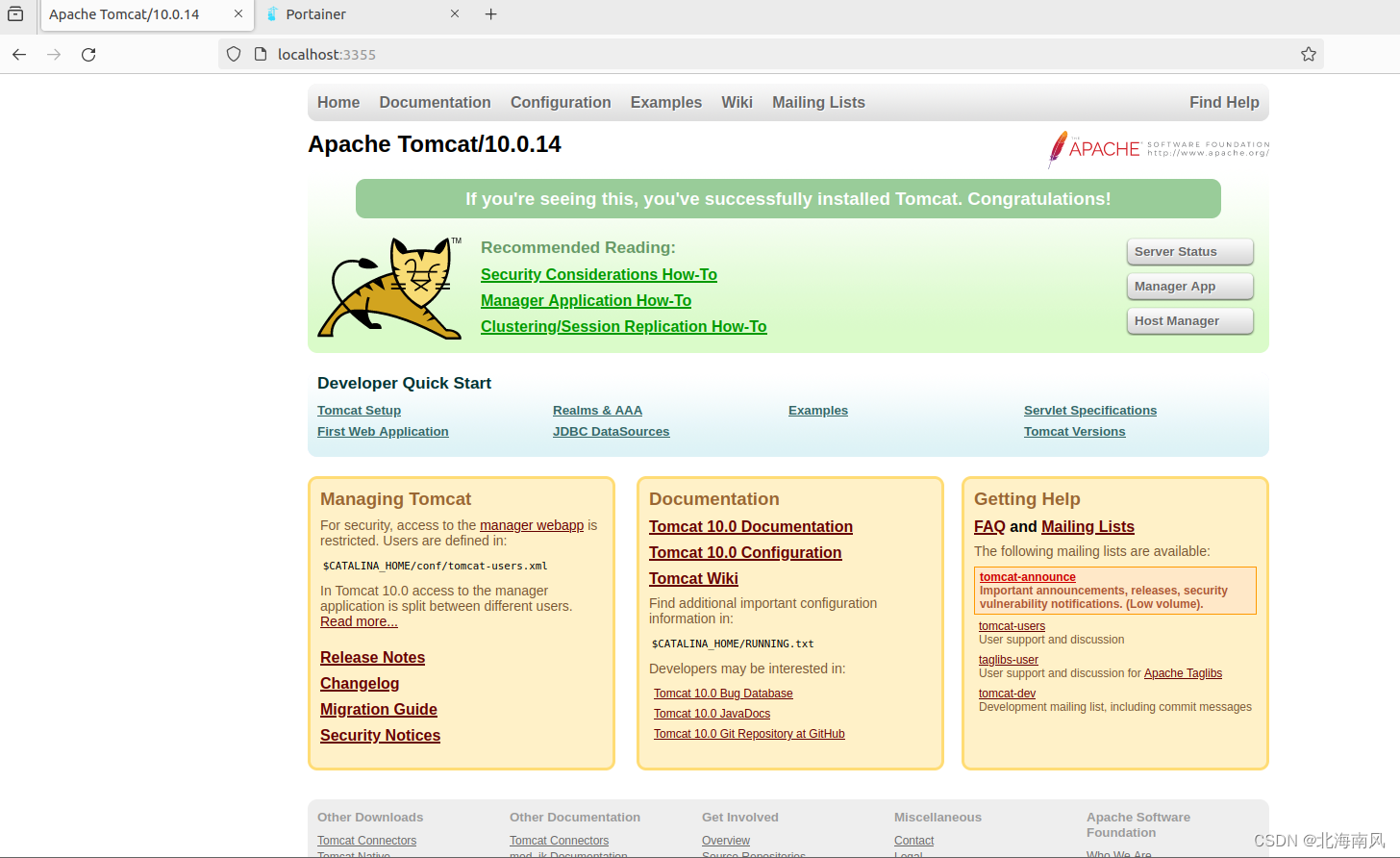Open the Wiki navigation item
The width and height of the screenshot is (1400, 858).
(x=737, y=102)
